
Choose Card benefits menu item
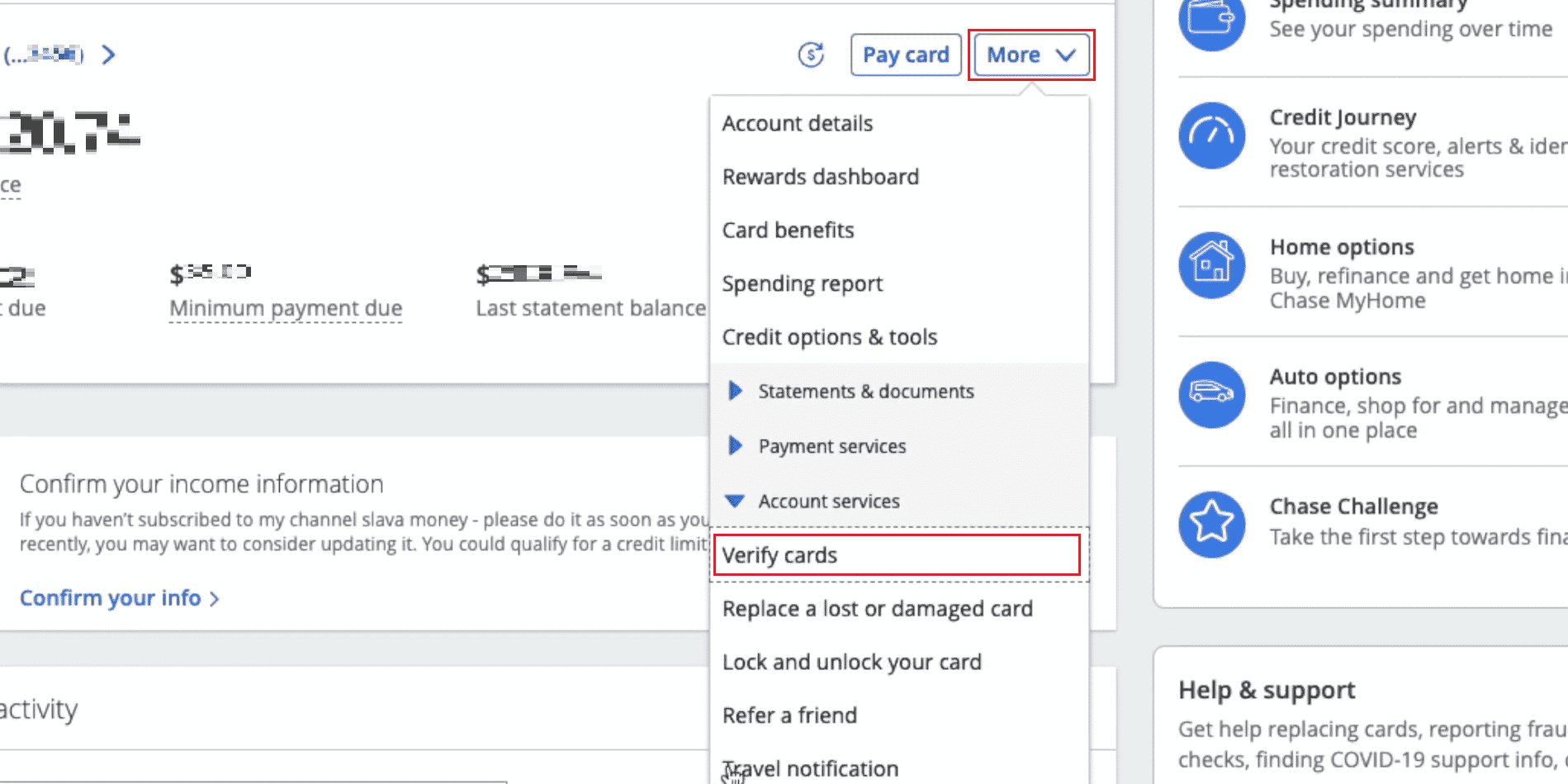[789, 230]
